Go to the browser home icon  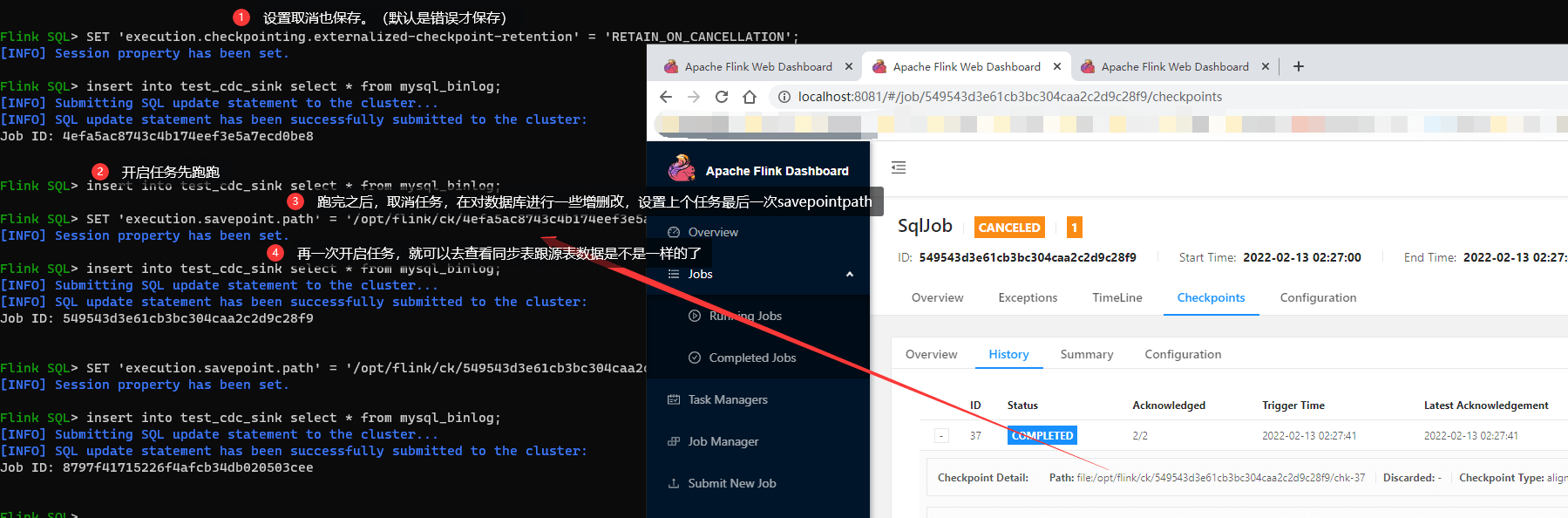click(x=750, y=97)
